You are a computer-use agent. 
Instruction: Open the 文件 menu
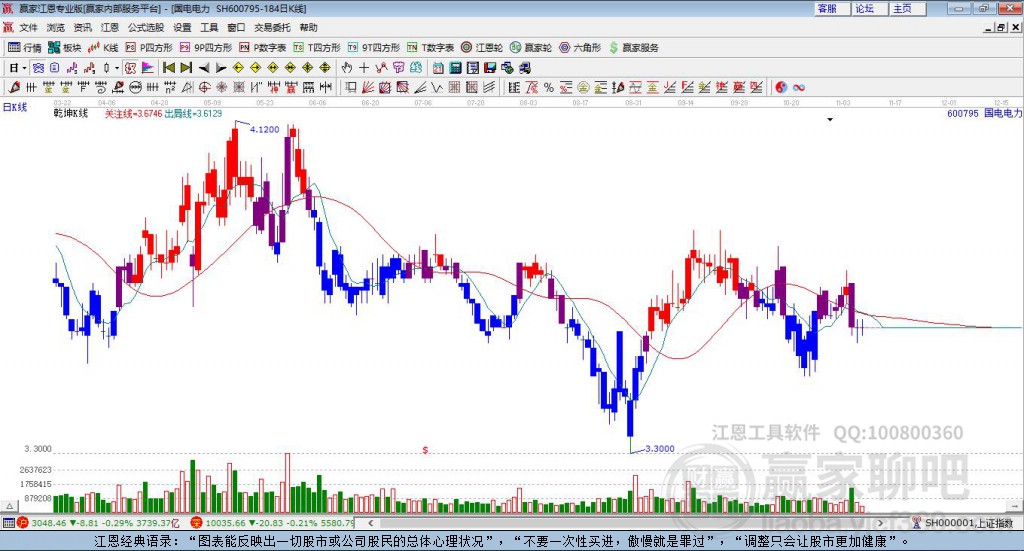click(28, 27)
